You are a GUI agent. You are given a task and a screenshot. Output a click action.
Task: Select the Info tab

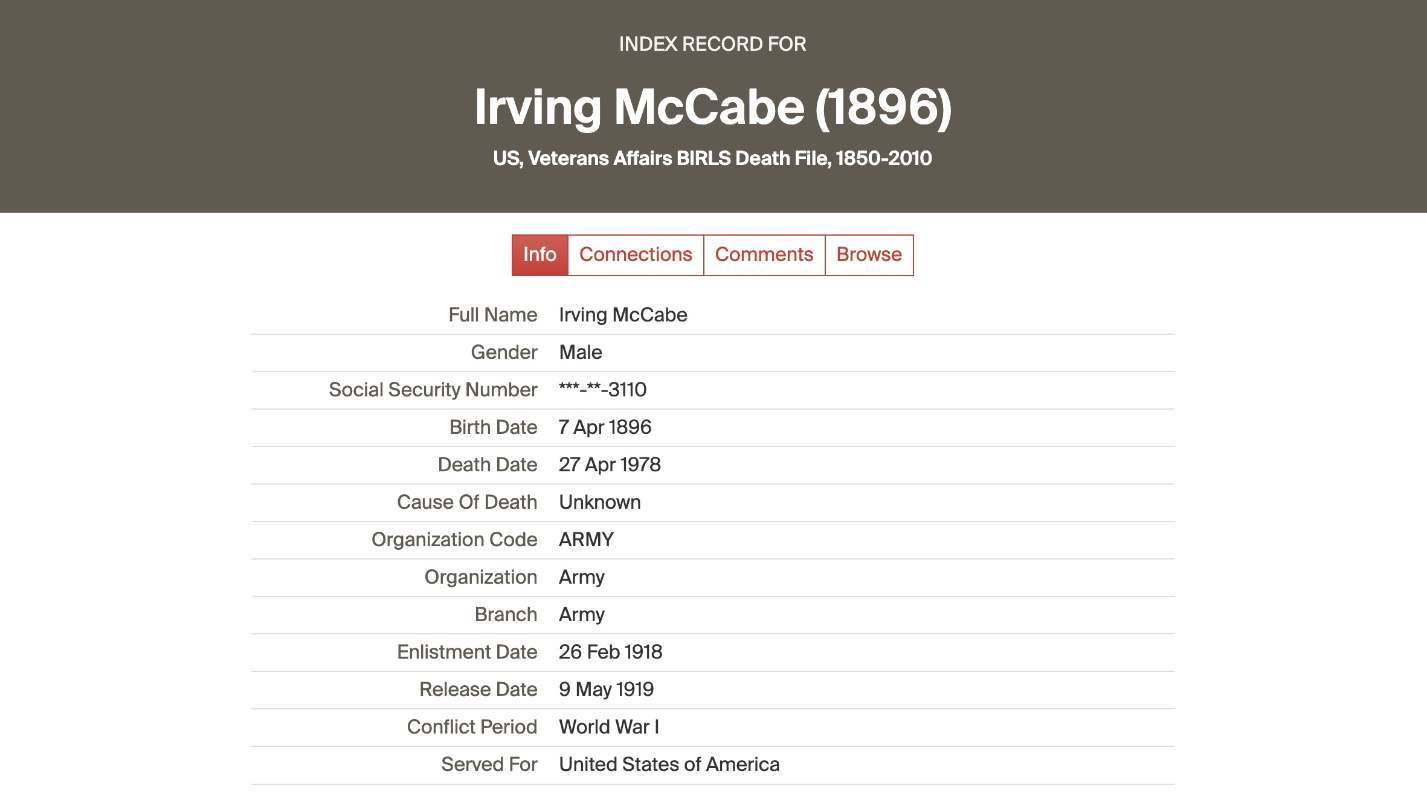[540, 255]
